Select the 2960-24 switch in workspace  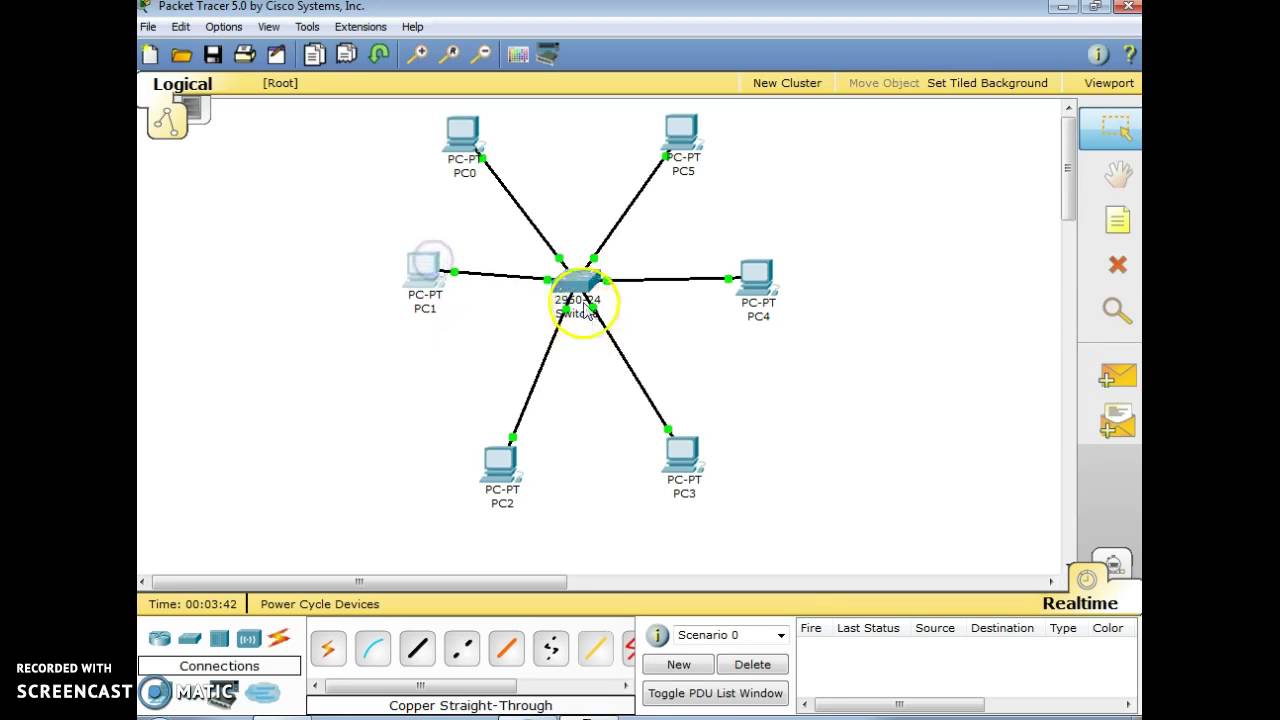(x=578, y=284)
